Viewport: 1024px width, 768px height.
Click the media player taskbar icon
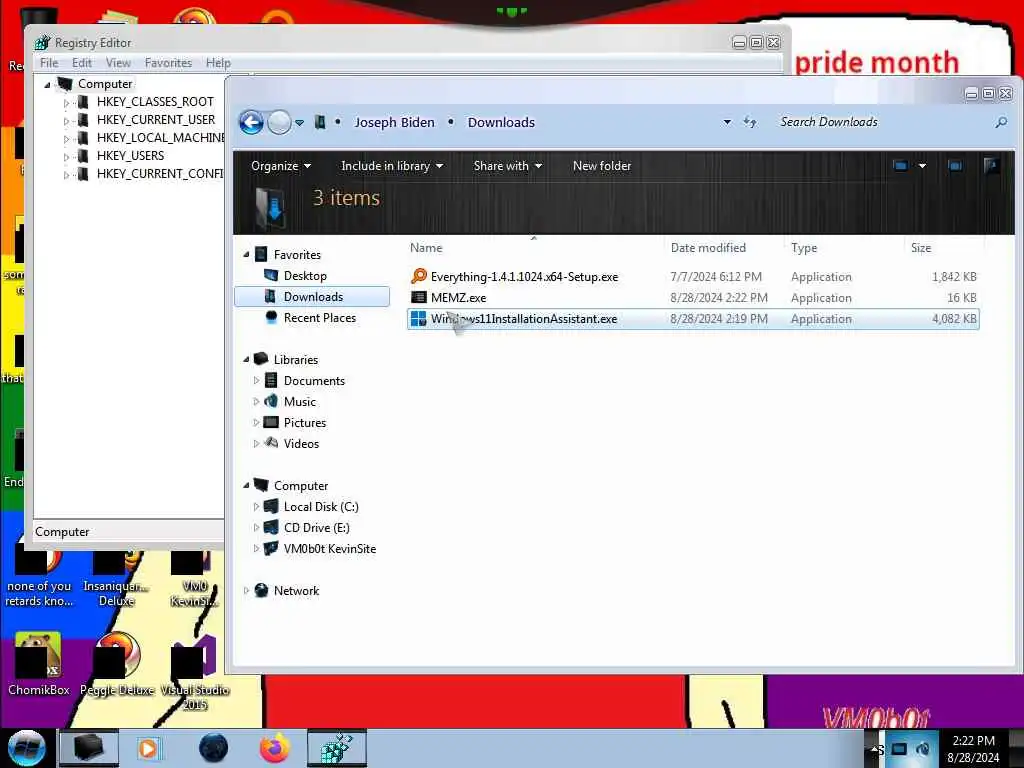click(149, 748)
